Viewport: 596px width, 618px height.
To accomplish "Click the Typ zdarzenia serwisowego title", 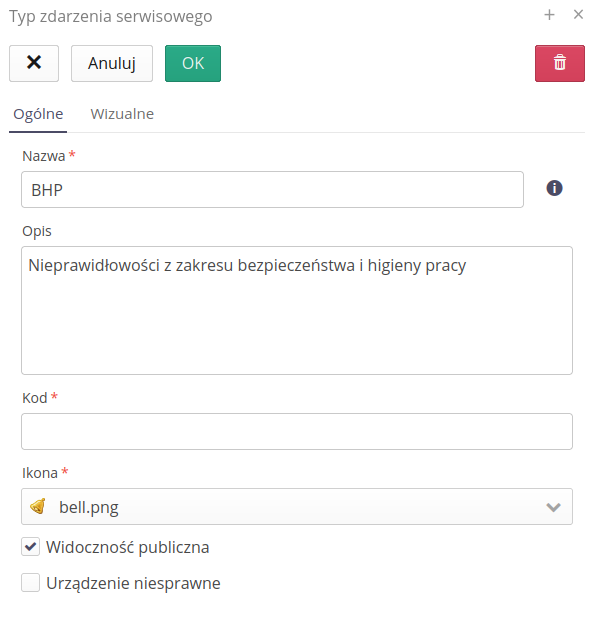I will click(111, 17).
